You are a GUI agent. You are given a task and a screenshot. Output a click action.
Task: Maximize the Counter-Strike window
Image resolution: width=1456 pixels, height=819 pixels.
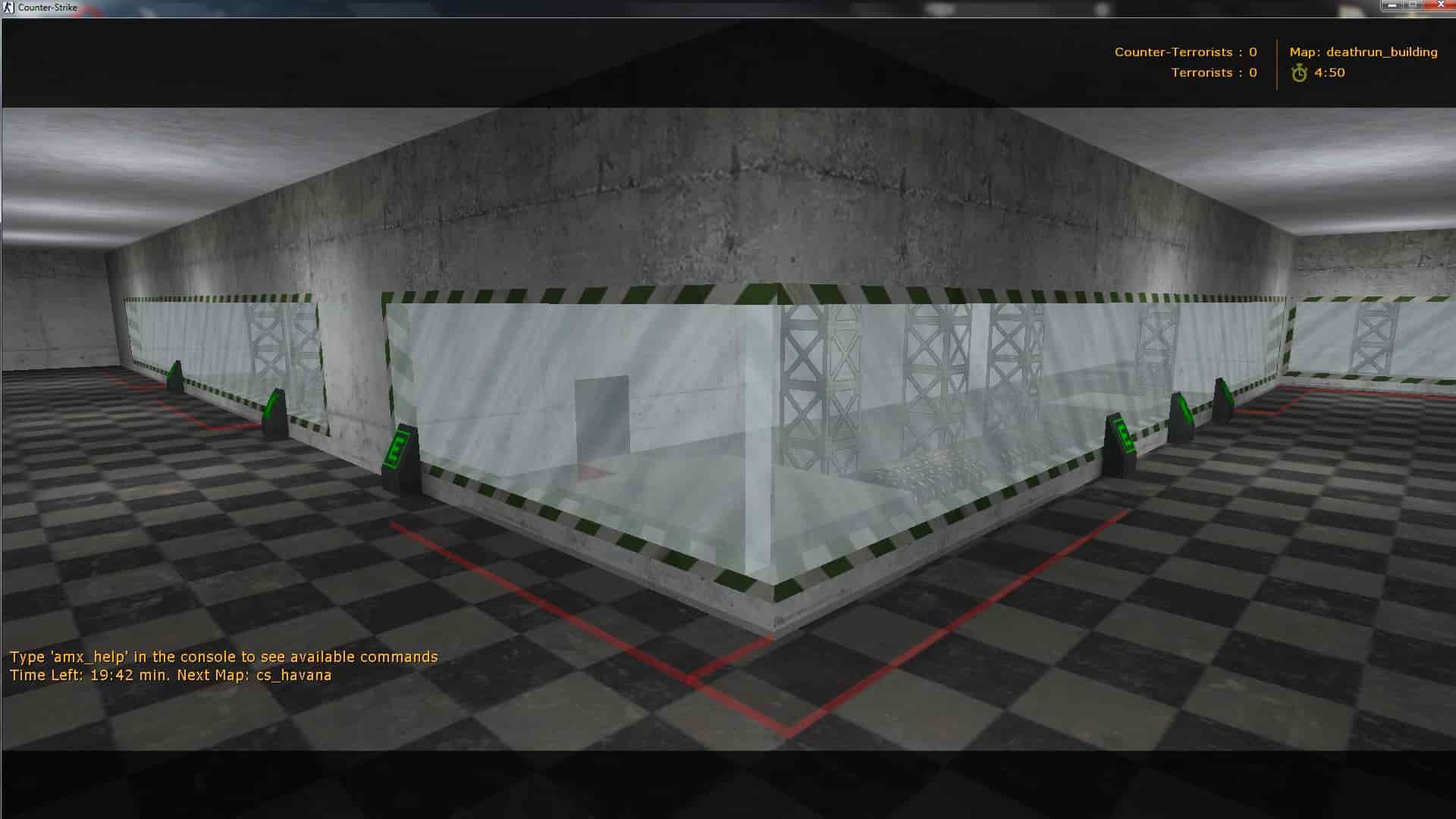point(1411,6)
